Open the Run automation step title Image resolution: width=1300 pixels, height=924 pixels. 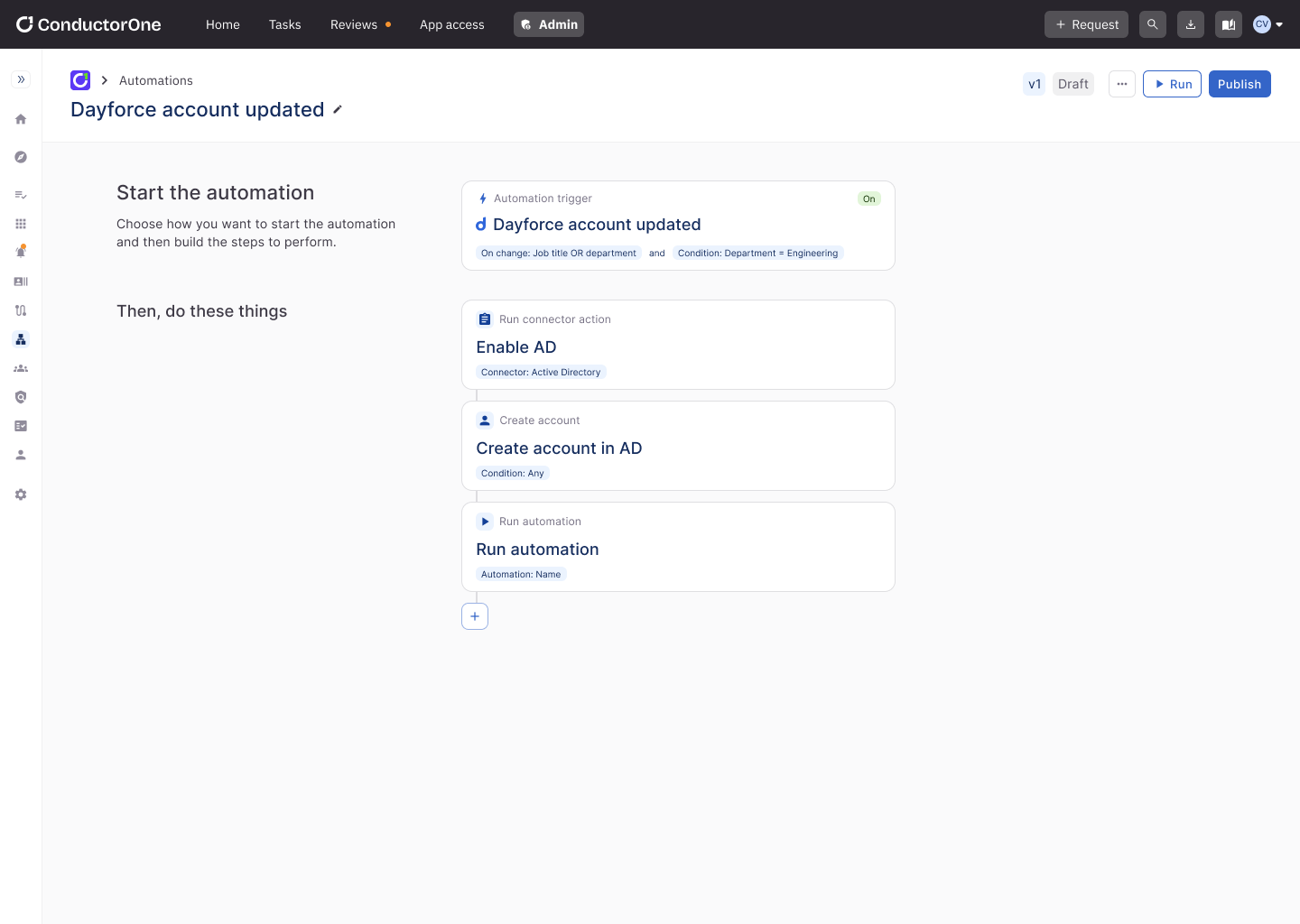[x=538, y=550]
